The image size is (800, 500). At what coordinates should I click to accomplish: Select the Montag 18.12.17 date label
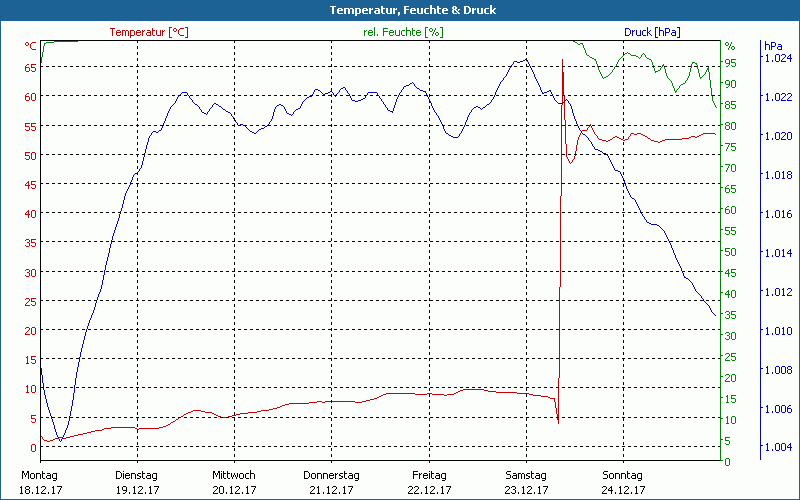pos(39,482)
